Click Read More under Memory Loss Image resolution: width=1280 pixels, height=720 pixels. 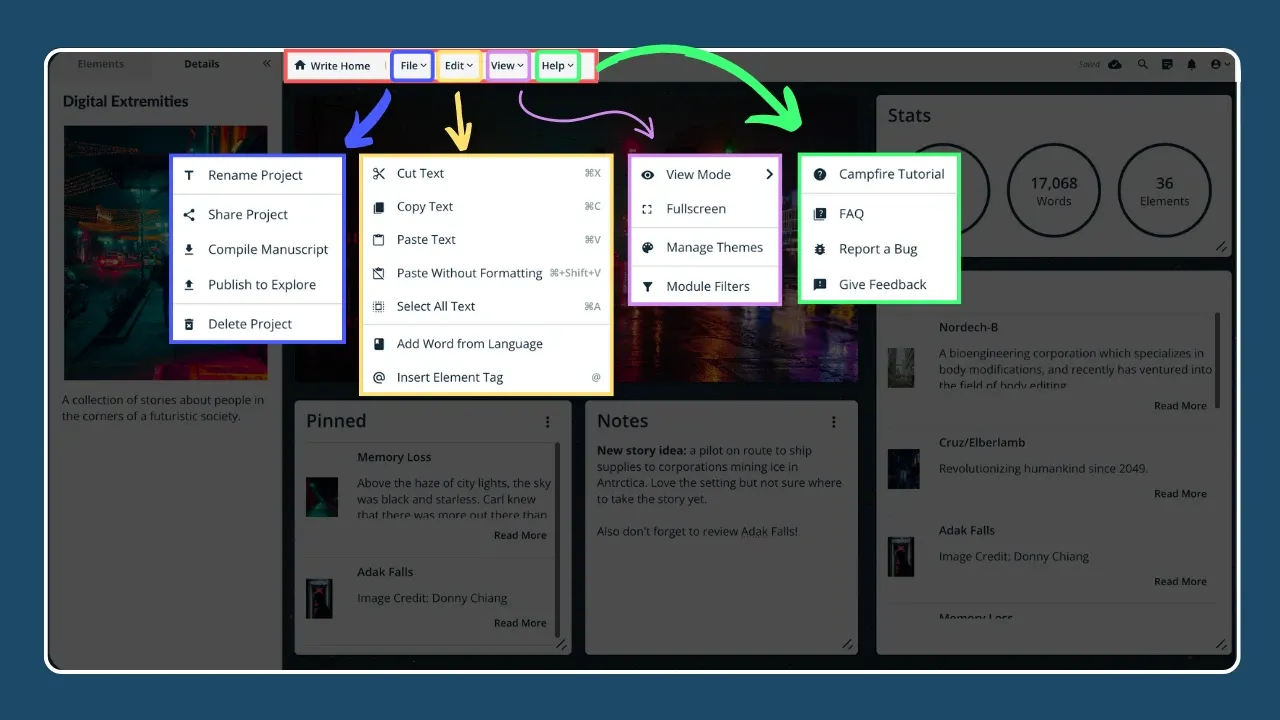coord(520,536)
